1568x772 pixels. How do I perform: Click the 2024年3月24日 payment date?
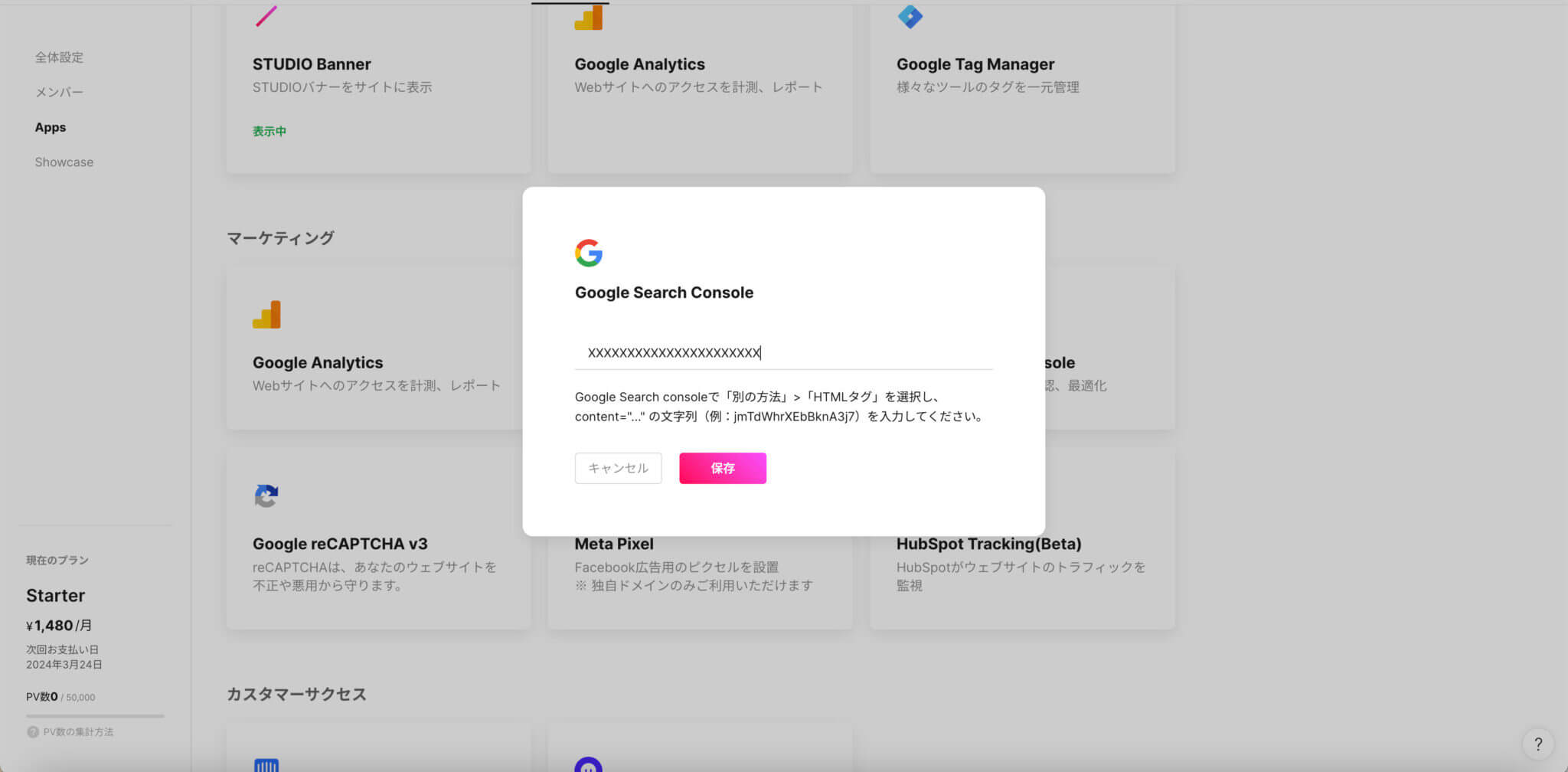(64, 664)
